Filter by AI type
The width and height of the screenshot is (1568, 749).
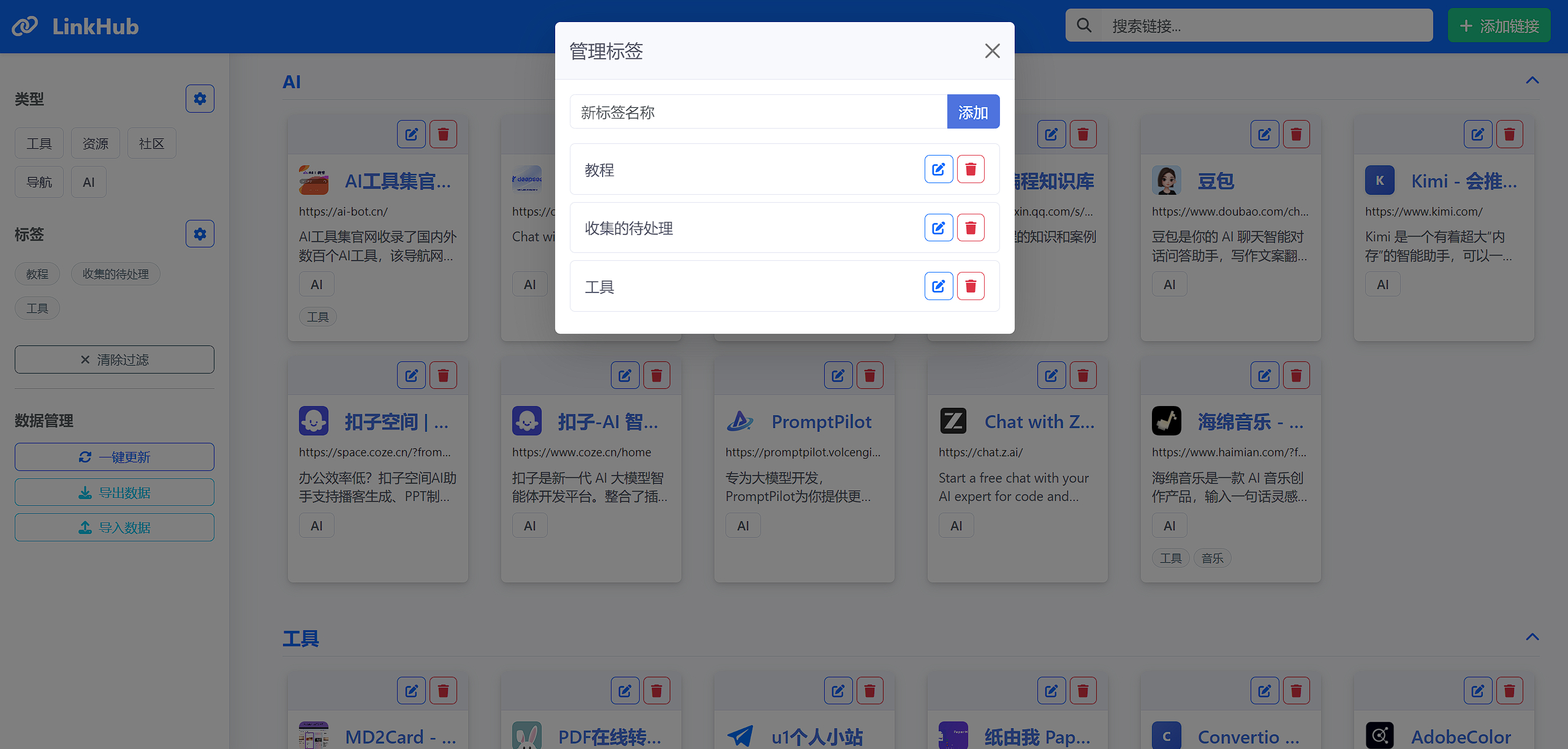(89, 182)
